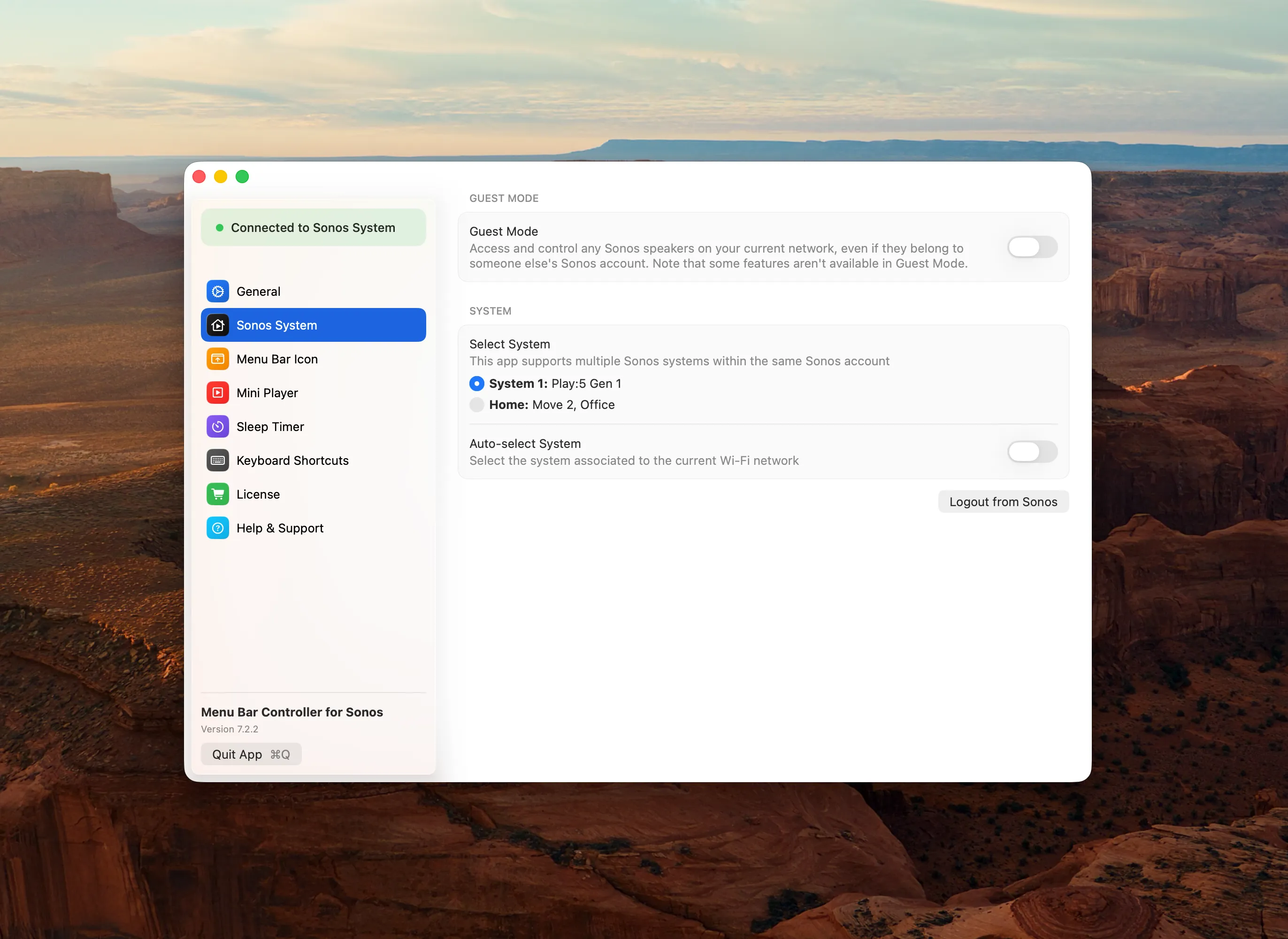Screen dimensions: 1288x939
Task: Click the Help & Support question icon
Action: (x=218, y=528)
